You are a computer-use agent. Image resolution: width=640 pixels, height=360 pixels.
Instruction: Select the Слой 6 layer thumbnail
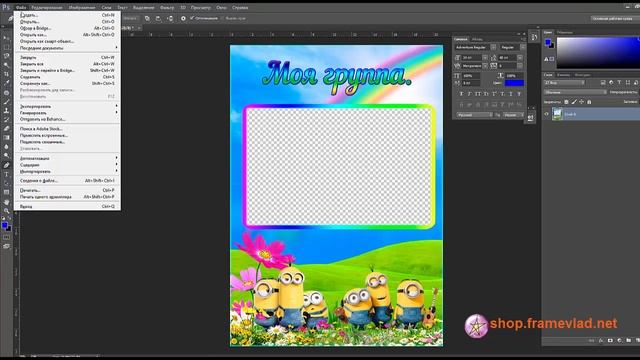557,114
